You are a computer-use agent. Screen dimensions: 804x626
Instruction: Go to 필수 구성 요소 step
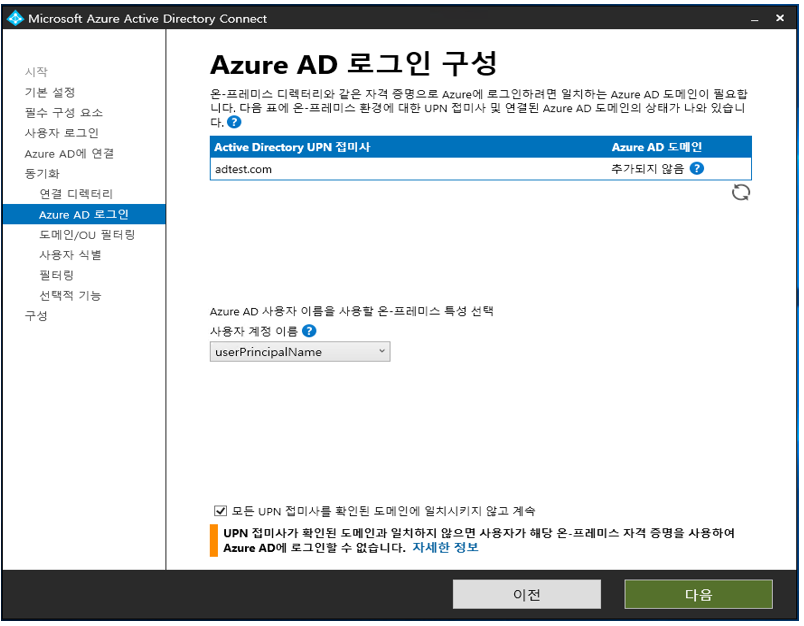(64, 112)
